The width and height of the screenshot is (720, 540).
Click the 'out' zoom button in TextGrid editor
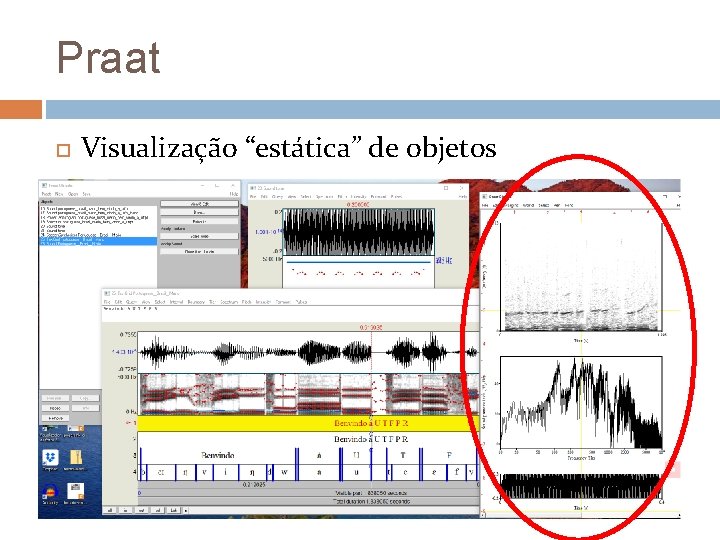141,510
